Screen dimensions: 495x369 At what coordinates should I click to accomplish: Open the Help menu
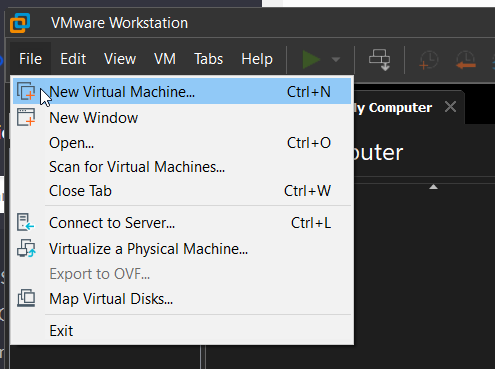(x=257, y=59)
